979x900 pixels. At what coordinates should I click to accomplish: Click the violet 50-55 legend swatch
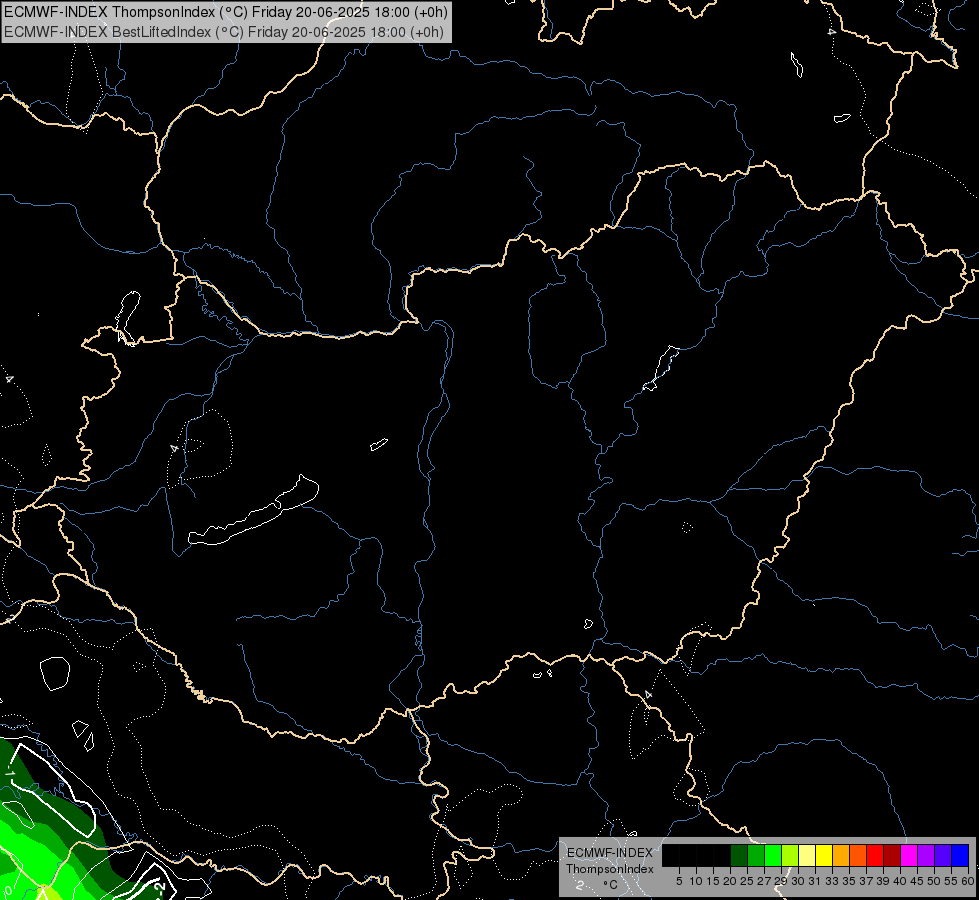pos(943,855)
